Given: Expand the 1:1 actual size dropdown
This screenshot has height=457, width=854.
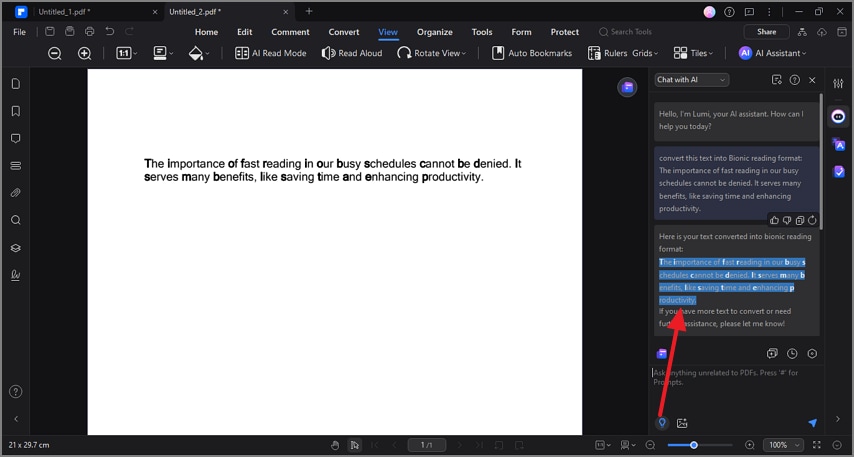Looking at the screenshot, I should pos(126,53).
